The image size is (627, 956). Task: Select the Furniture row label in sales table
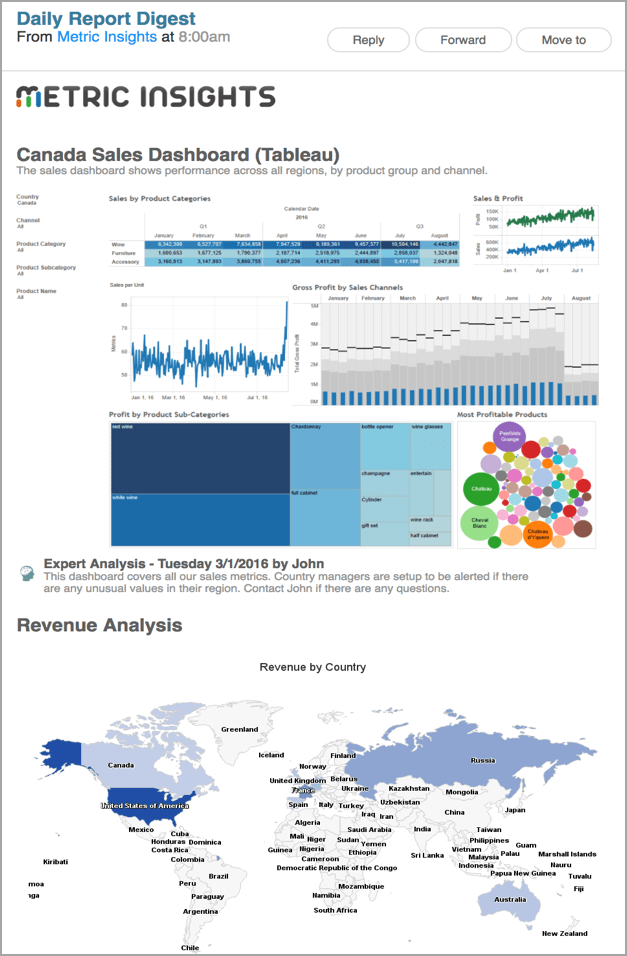(x=124, y=253)
